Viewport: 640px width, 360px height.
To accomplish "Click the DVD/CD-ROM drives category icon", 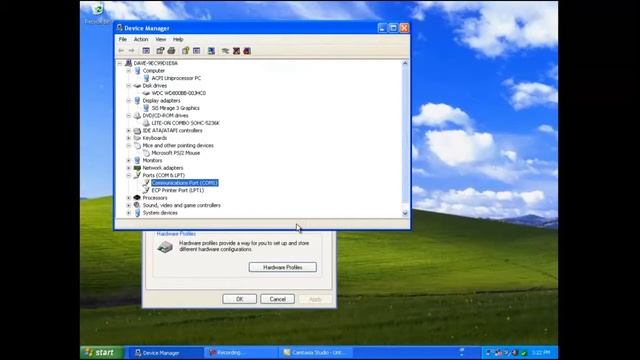I will 138,116.
